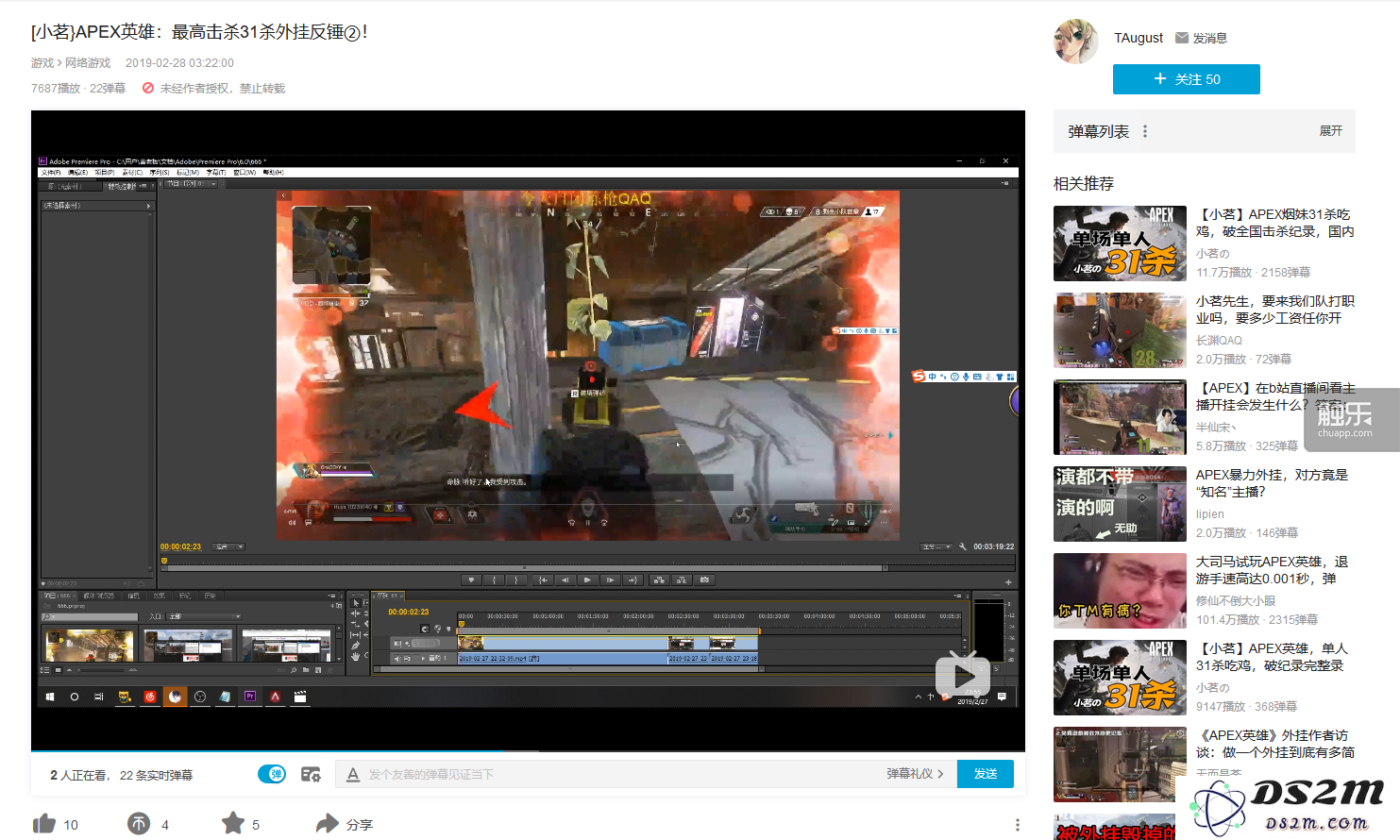Click the share arrow icon
This screenshot has width=1400, height=840.
pyautogui.click(x=327, y=823)
